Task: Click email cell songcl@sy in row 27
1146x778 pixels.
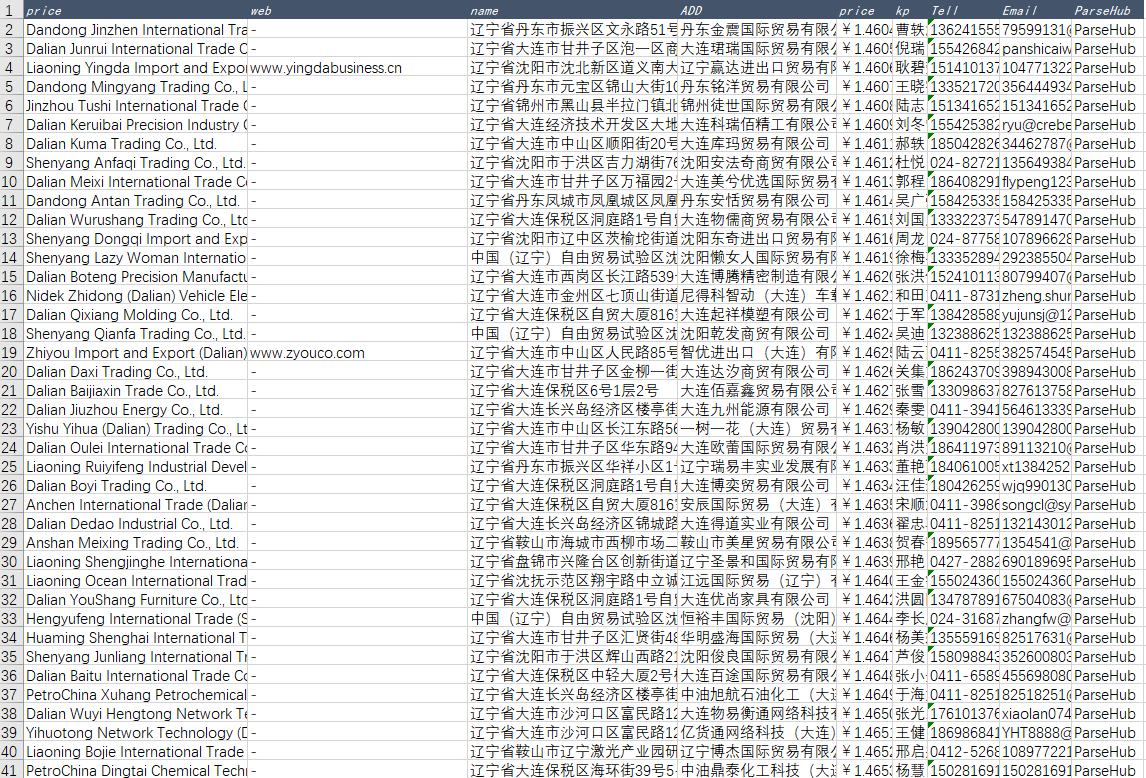Action: click(1036, 505)
